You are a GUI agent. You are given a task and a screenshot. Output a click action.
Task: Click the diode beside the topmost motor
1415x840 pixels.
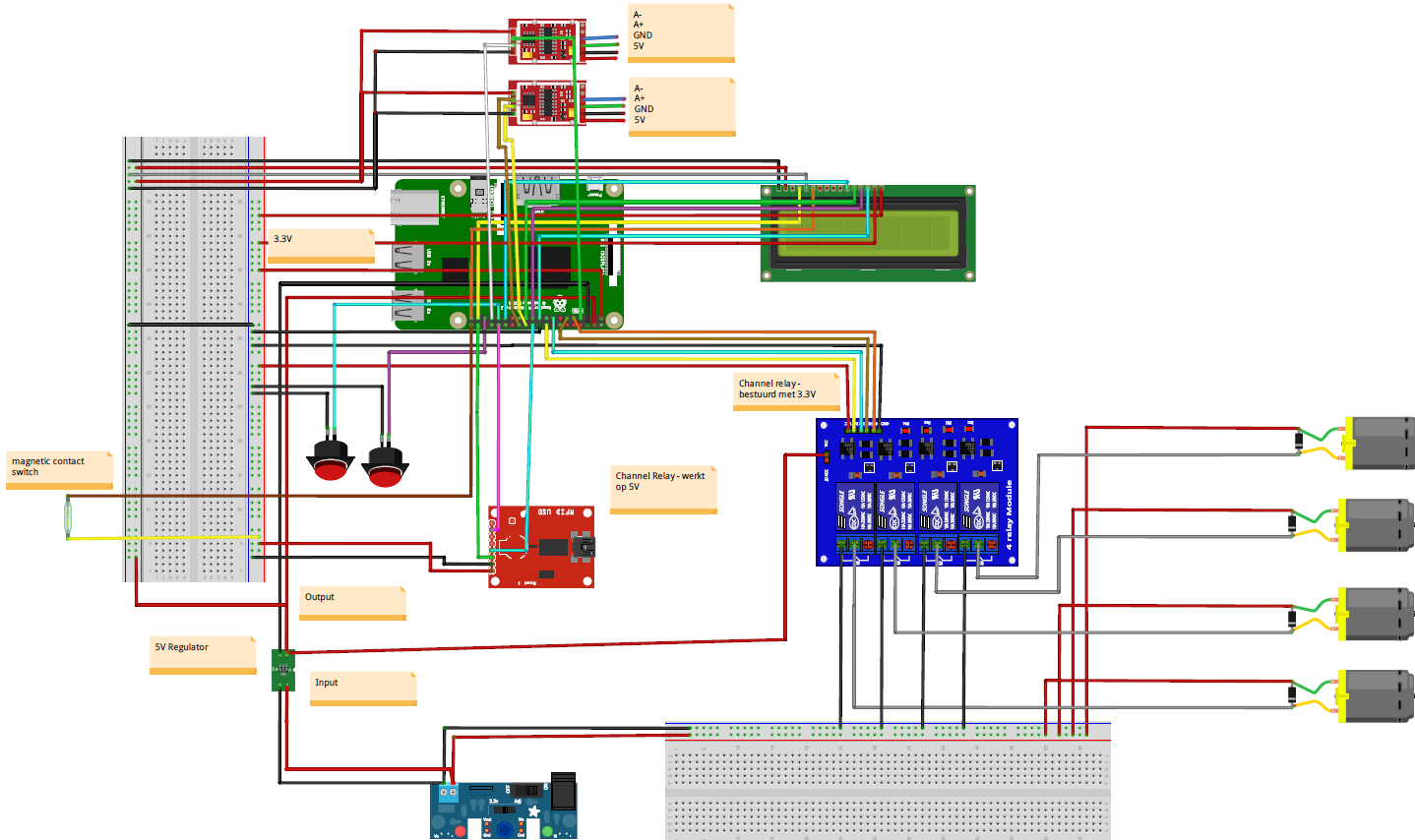(x=1299, y=443)
